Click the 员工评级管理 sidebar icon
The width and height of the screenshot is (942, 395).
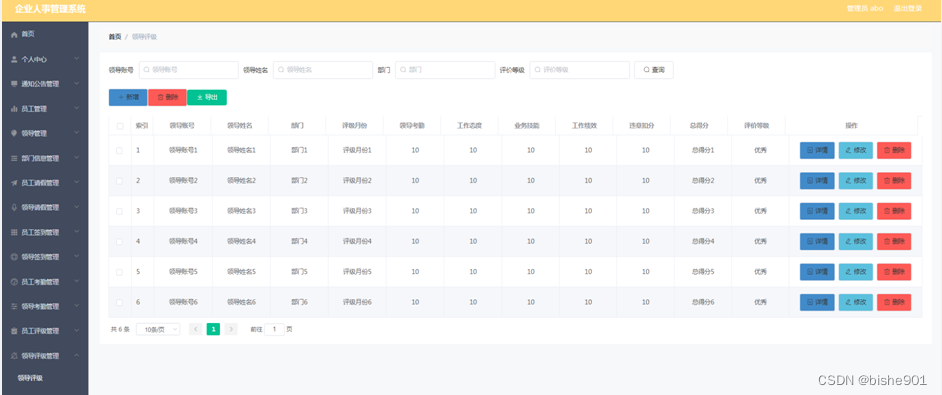click(x=14, y=331)
